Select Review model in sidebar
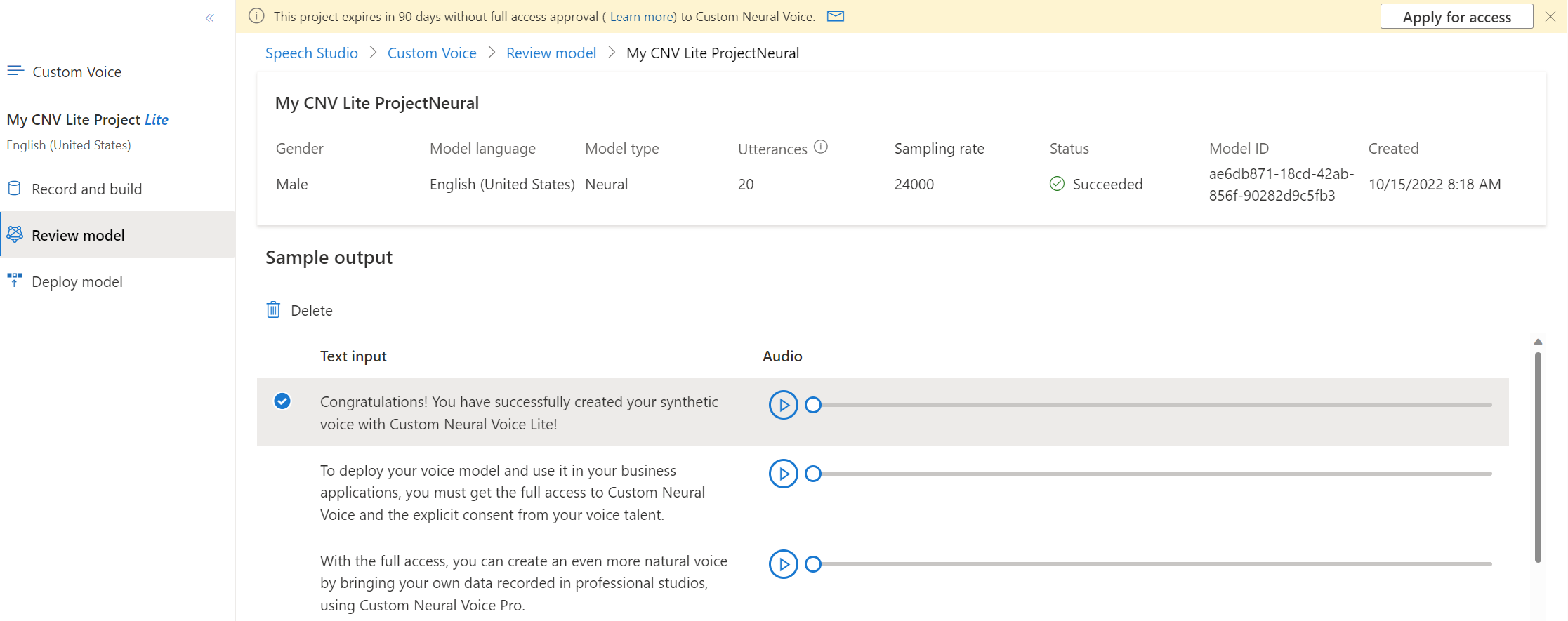Image resolution: width=1568 pixels, height=621 pixels. point(78,235)
